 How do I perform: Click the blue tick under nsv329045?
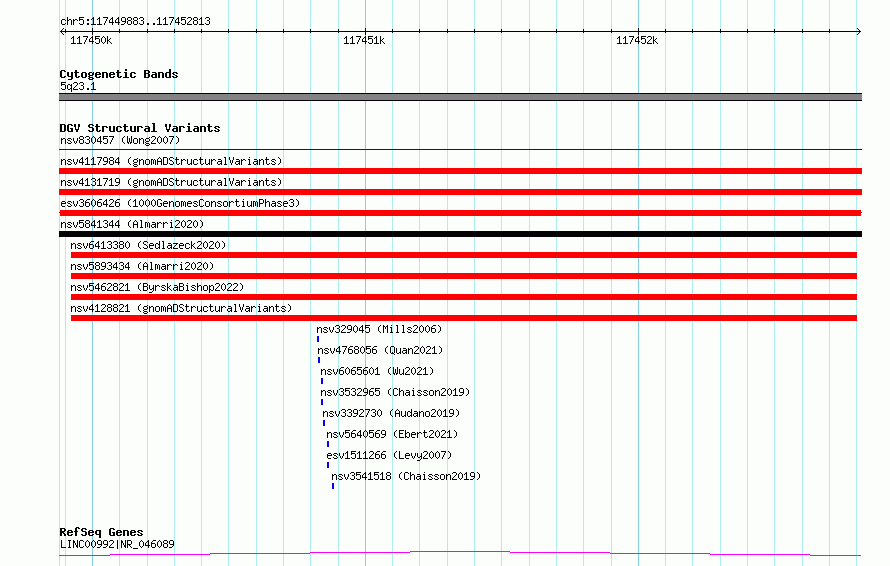click(318, 339)
